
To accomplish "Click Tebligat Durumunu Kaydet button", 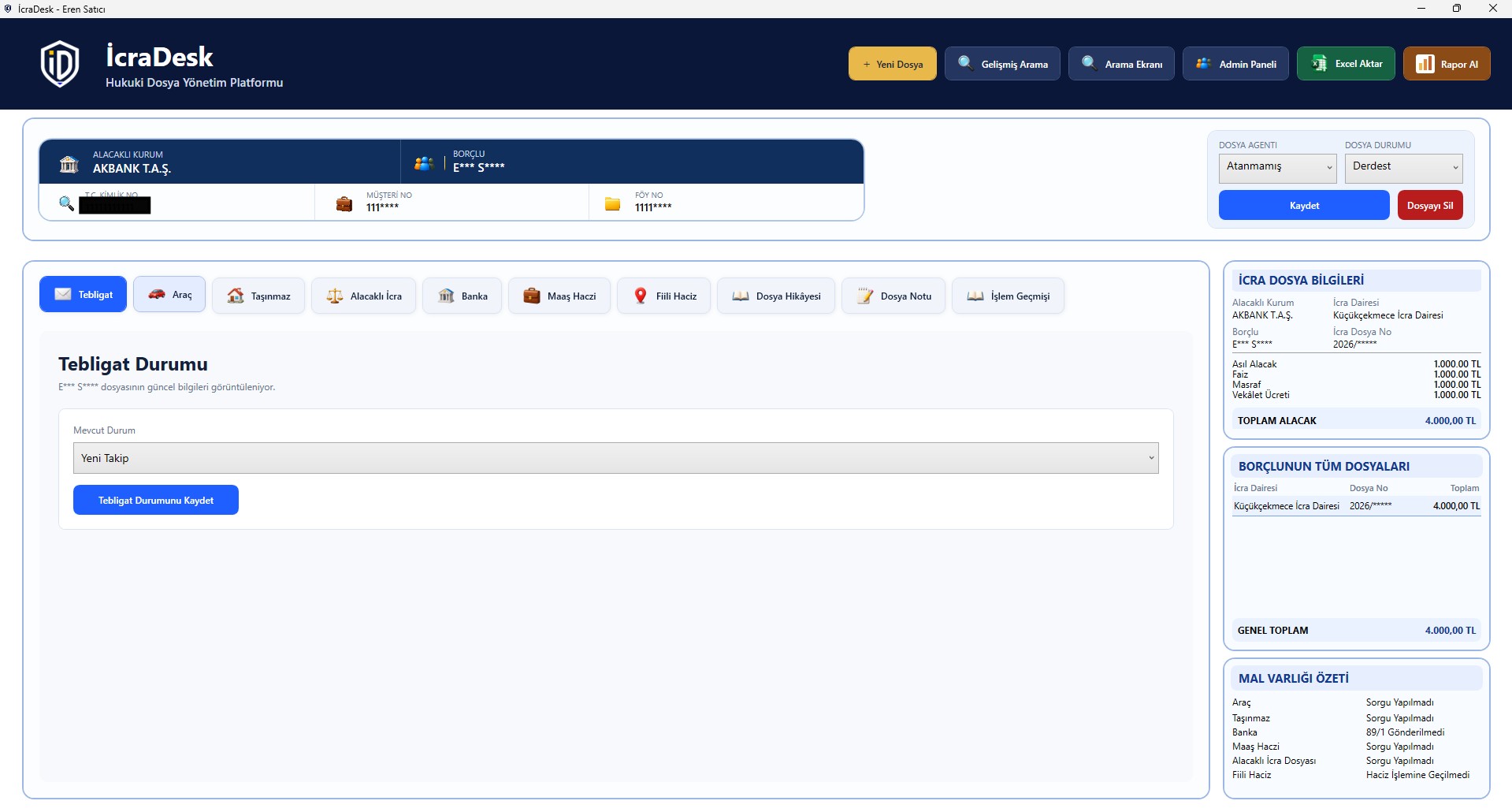I will tap(156, 500).
